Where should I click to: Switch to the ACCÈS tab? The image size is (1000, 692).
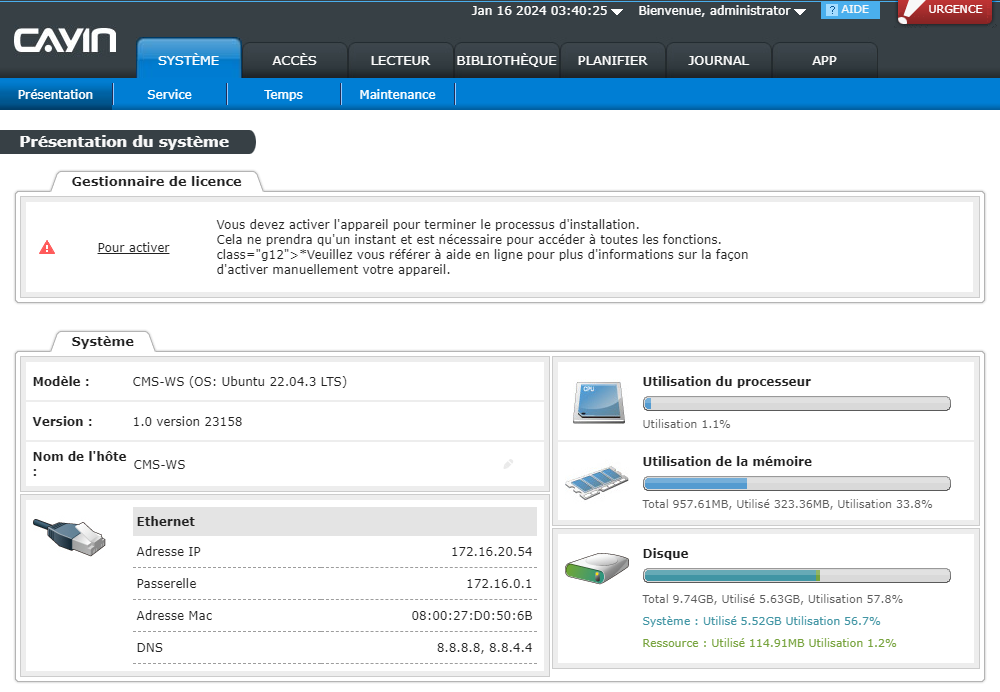click(294, 61)
